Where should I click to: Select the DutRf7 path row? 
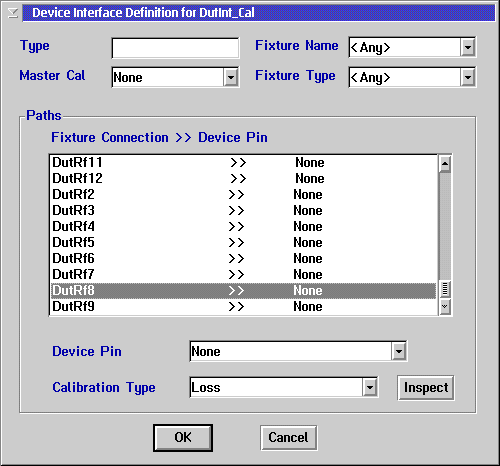tap(243, 275)
